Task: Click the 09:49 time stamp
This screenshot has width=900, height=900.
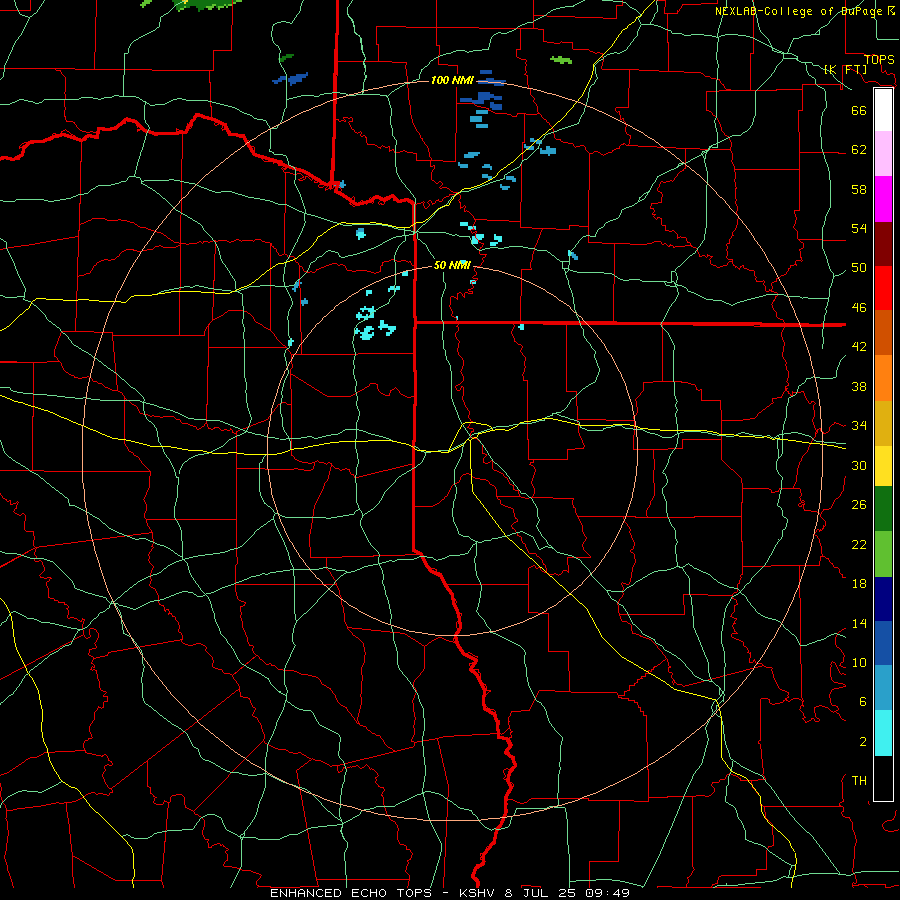Action: [607, 893]
